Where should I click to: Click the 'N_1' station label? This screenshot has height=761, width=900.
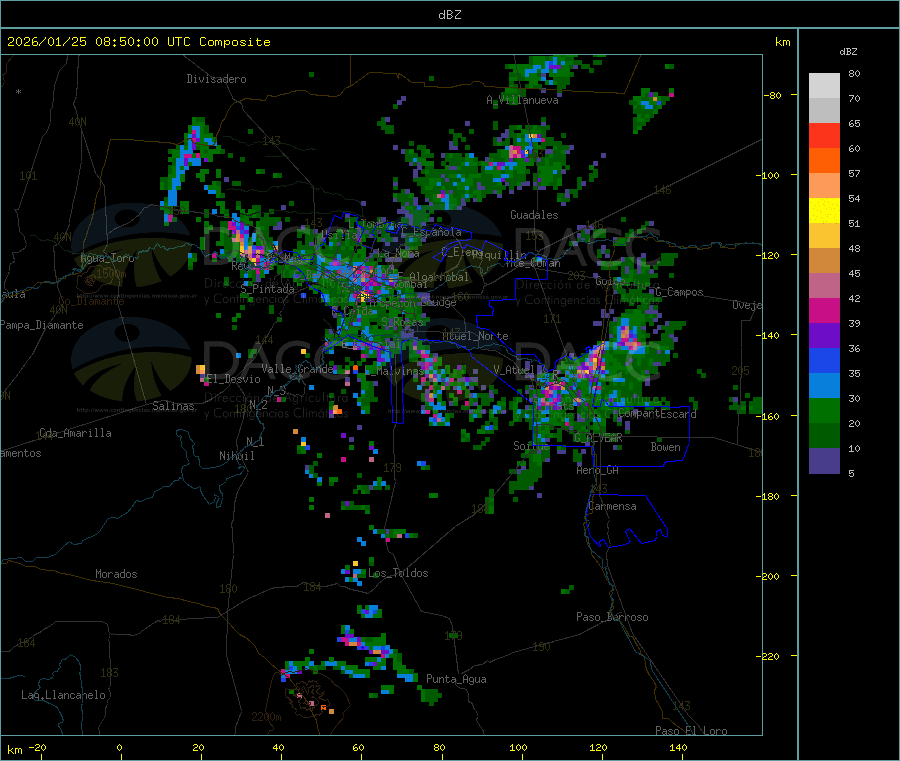point(255,441)
